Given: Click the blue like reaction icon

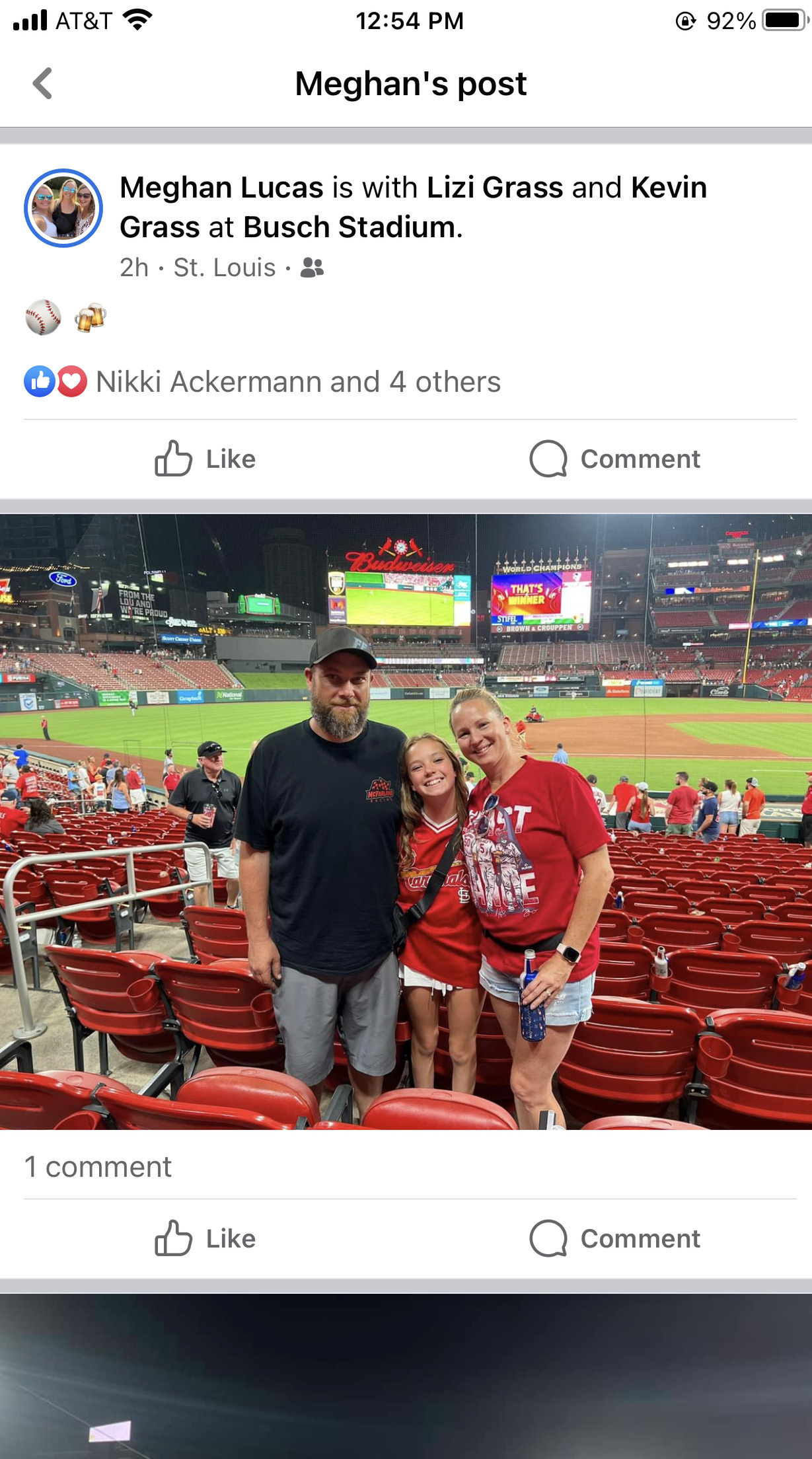Looking at the screenshot, I should click(x=39, y=381).
